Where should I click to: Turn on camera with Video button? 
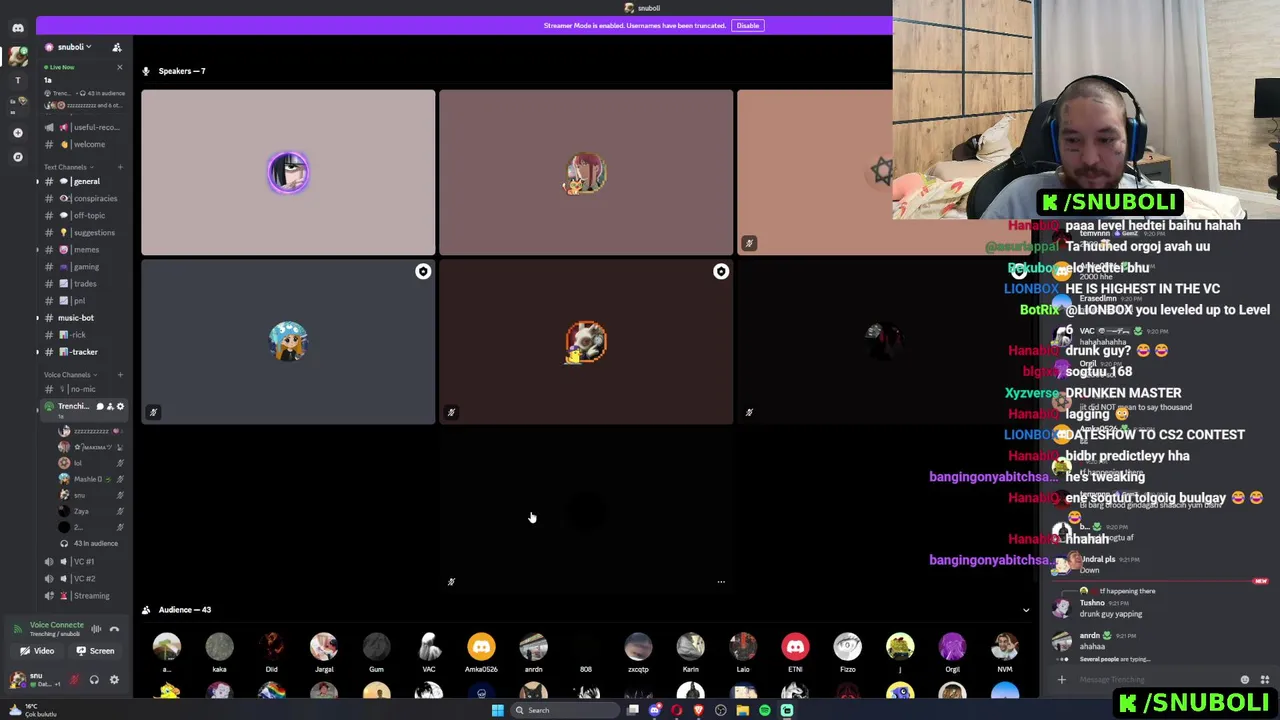pyautogui.click(x=37, y=651)
